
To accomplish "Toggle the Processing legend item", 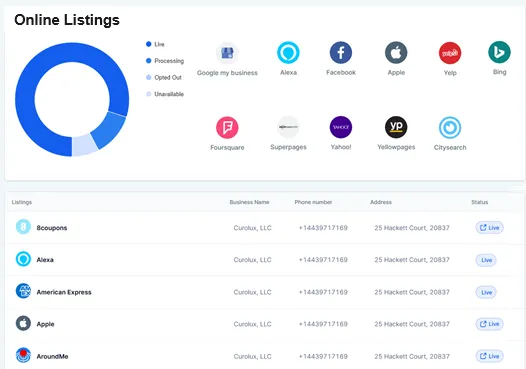I will [x=165, y=61].
